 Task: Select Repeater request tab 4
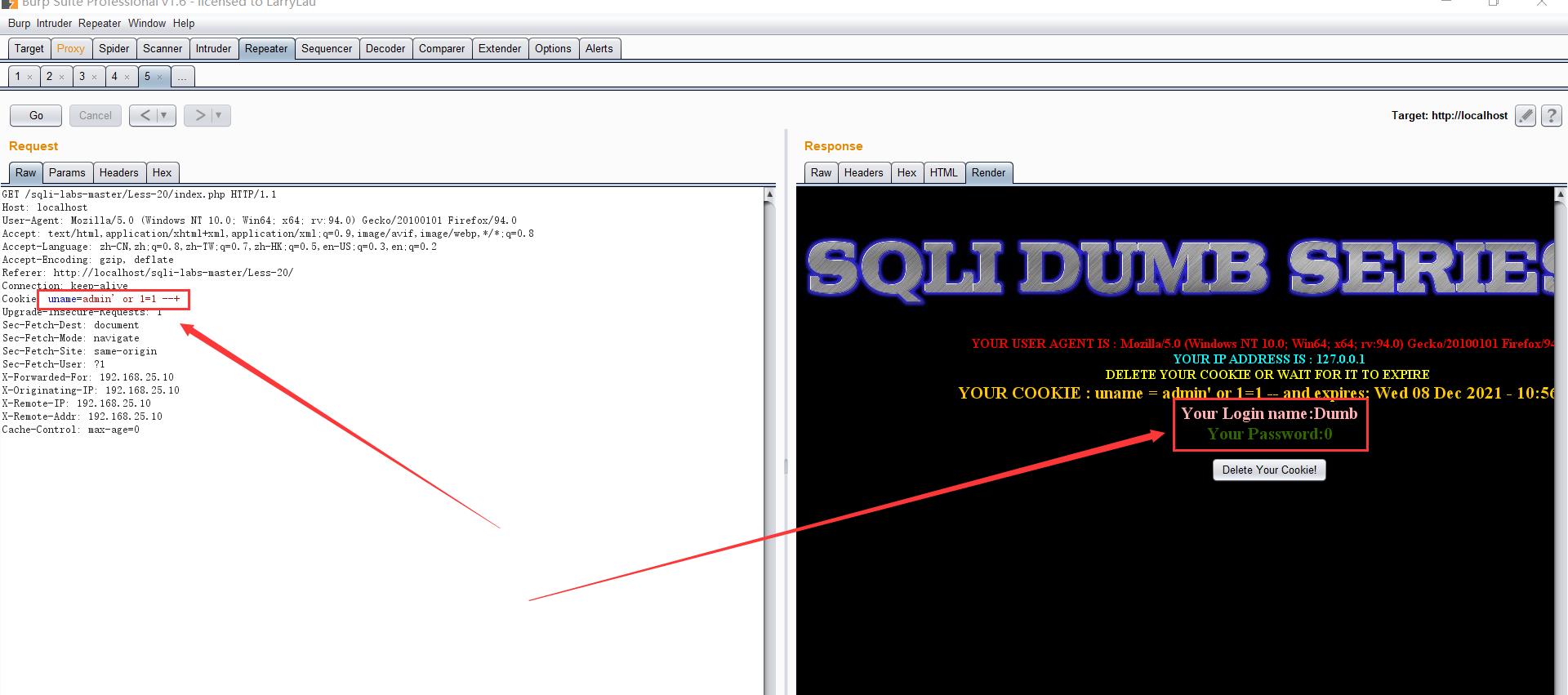click(x=114, y=77)
